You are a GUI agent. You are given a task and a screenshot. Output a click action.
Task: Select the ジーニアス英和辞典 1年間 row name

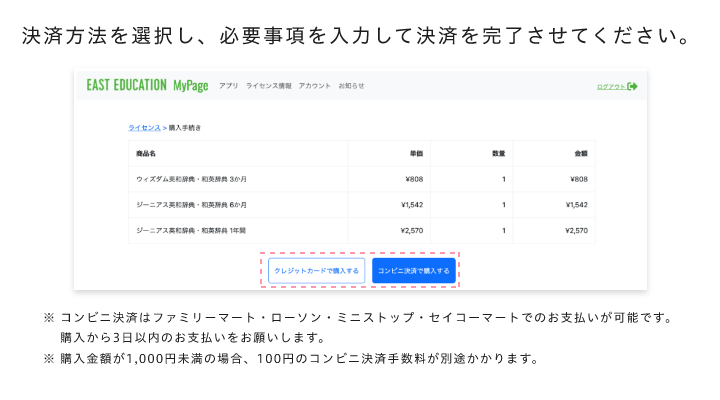click(x=191, y=231)
